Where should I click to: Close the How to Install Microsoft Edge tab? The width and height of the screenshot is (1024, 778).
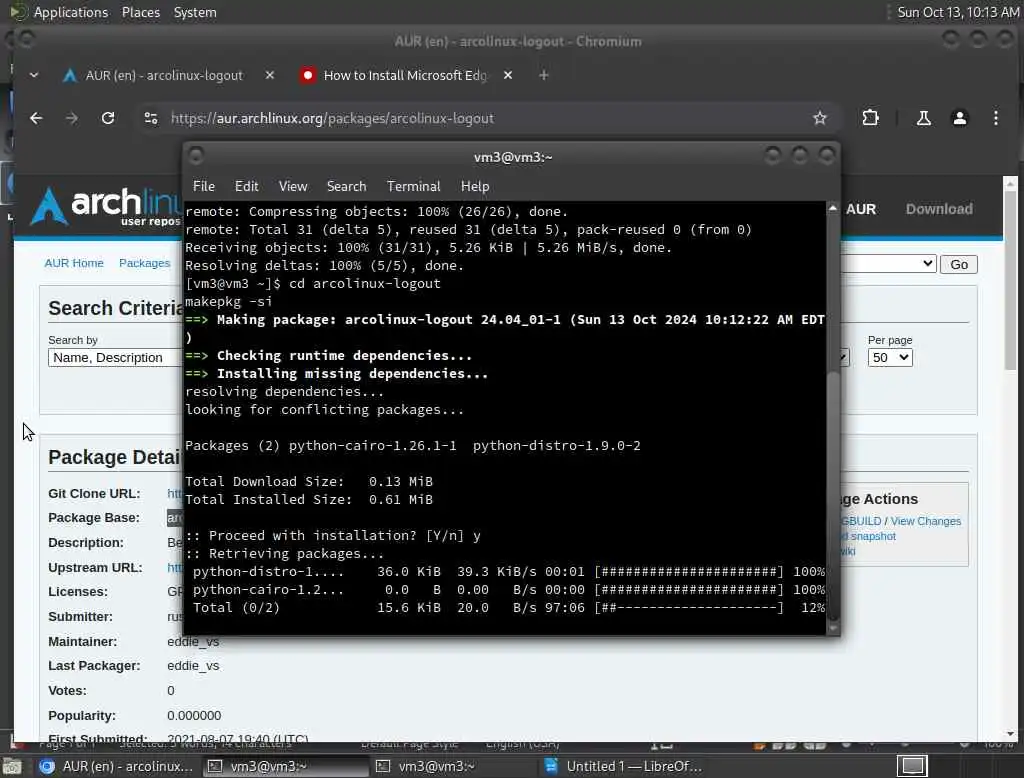pos(507,75)
